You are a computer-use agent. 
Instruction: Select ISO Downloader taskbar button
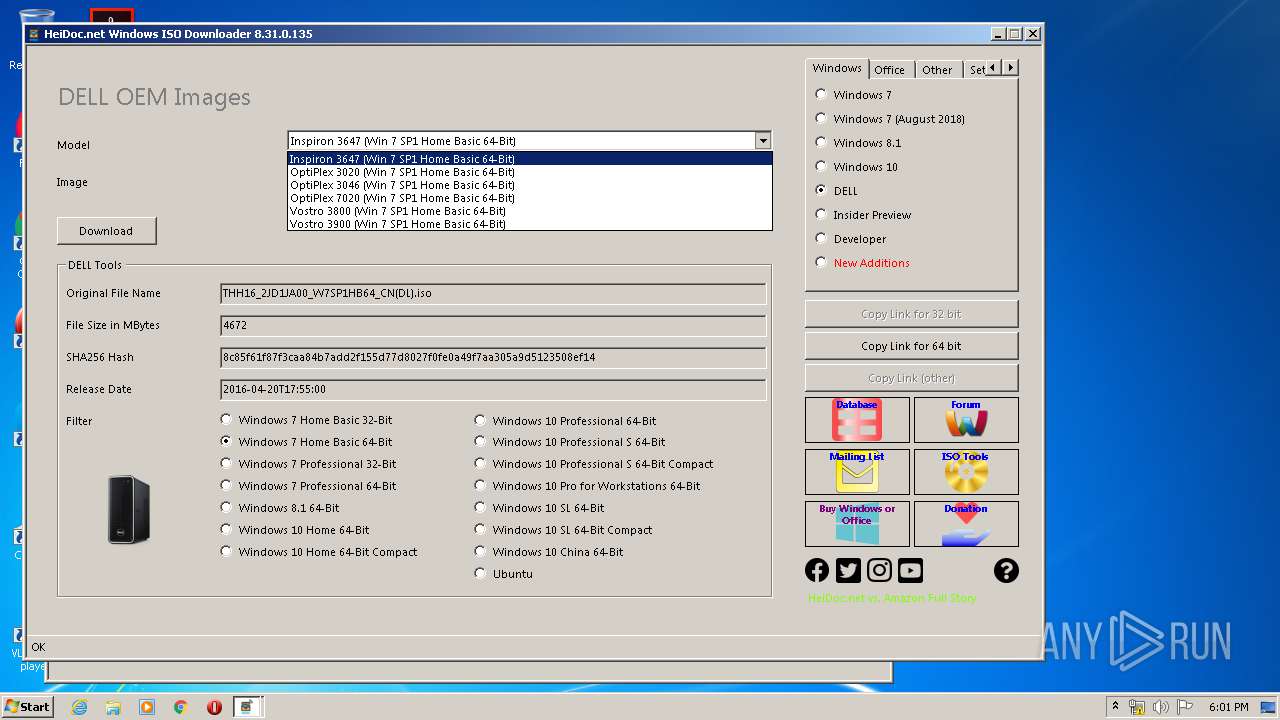click(x=247, y=707)
